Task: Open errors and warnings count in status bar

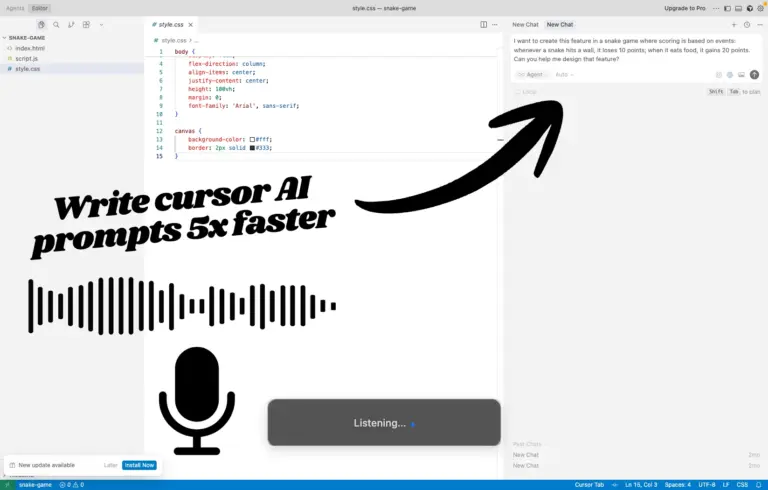Action: pos(72,485)
